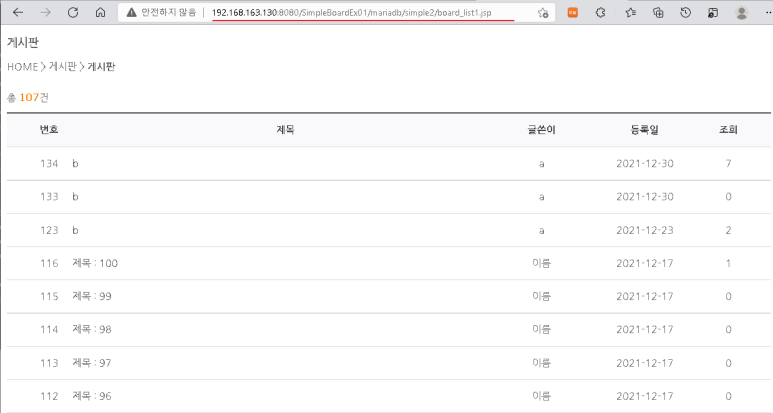Click the HOME breadcrumb link
The image size is (773, 413).
23,67
